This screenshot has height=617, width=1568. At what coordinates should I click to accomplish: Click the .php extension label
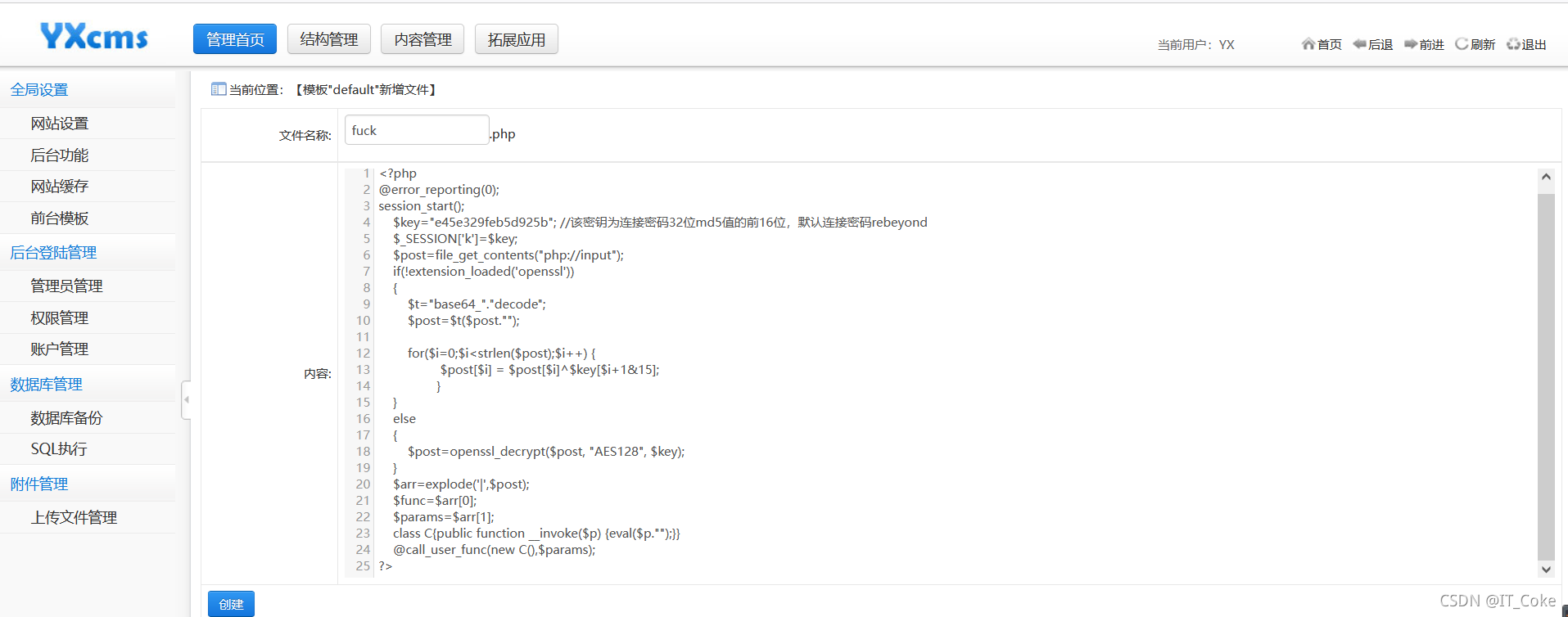point(504,134)
